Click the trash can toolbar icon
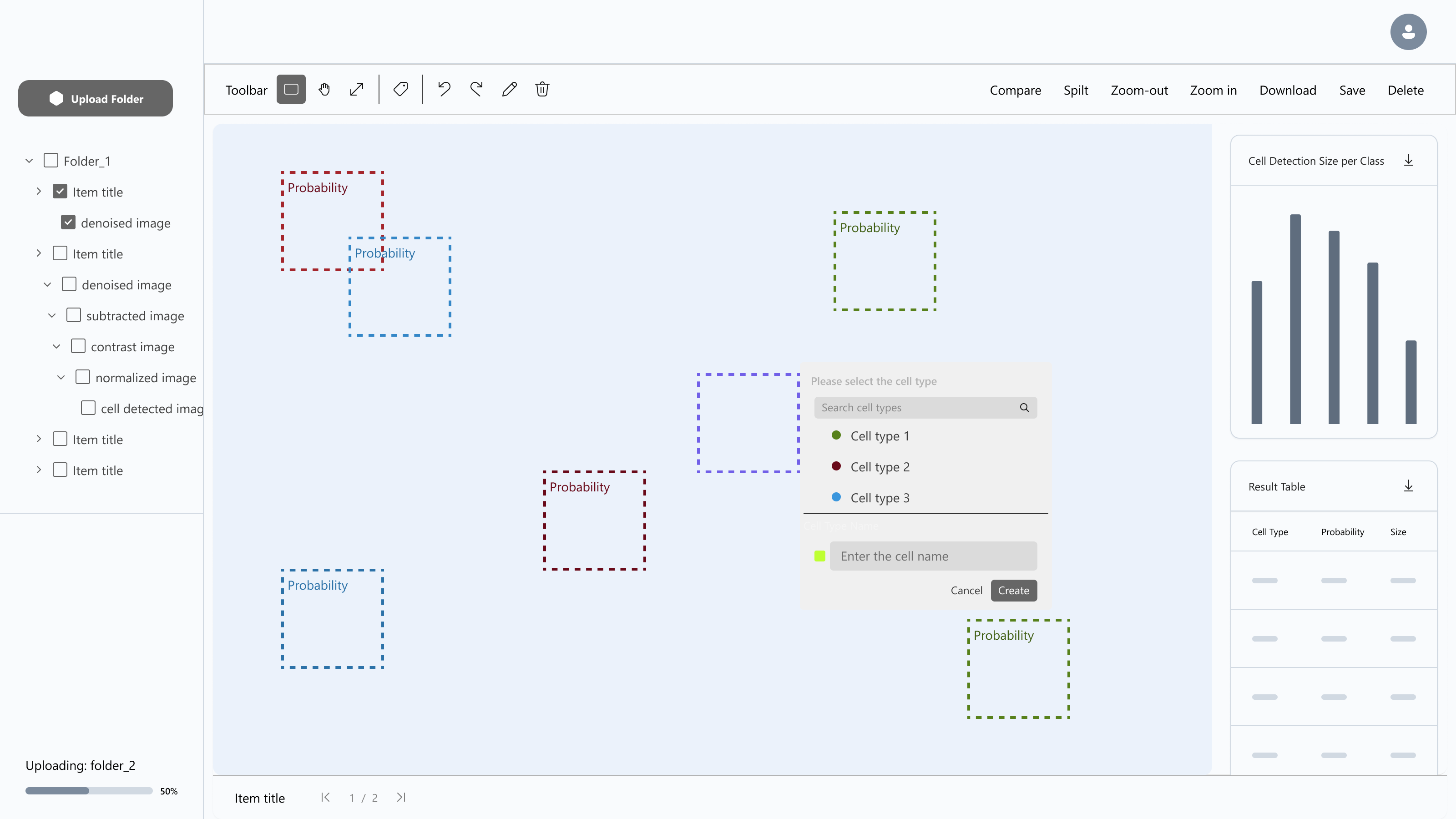This screenshot has width=1456, height=819. [542, 89]
